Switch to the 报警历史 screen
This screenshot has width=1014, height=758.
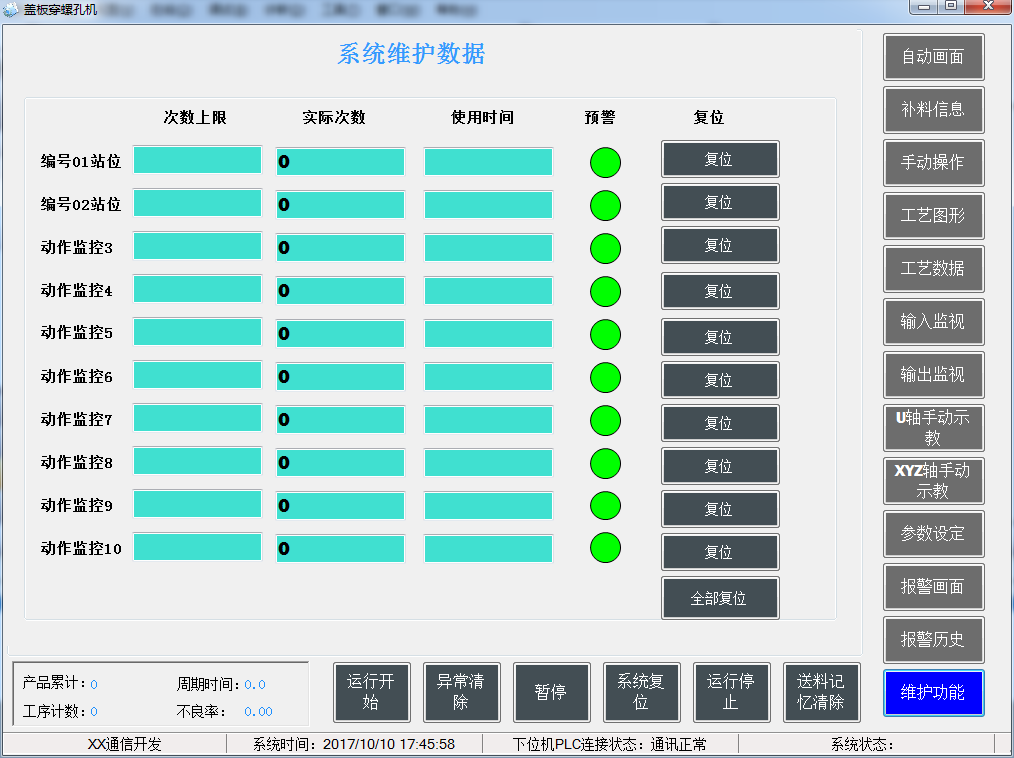tap(933, 640)
